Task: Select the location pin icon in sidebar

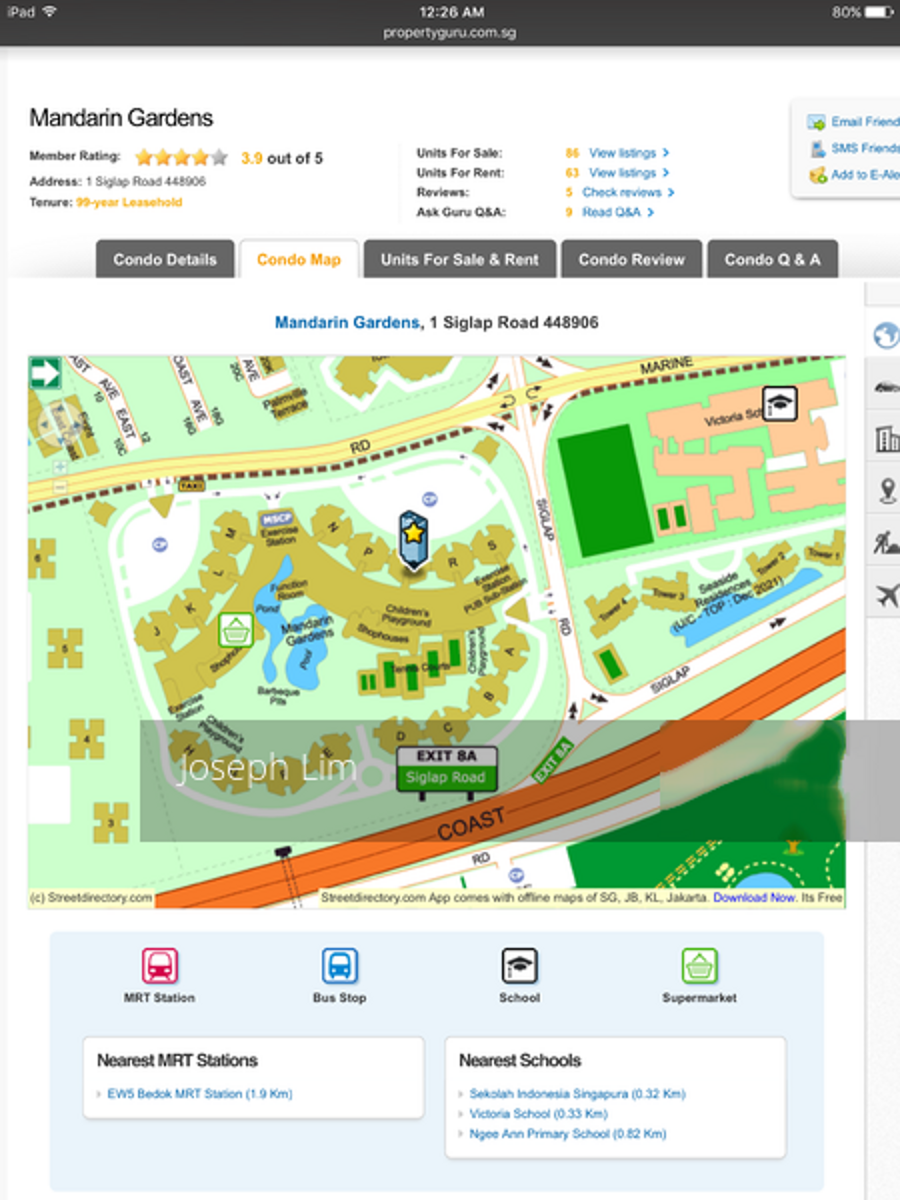Action: [885, 491]
